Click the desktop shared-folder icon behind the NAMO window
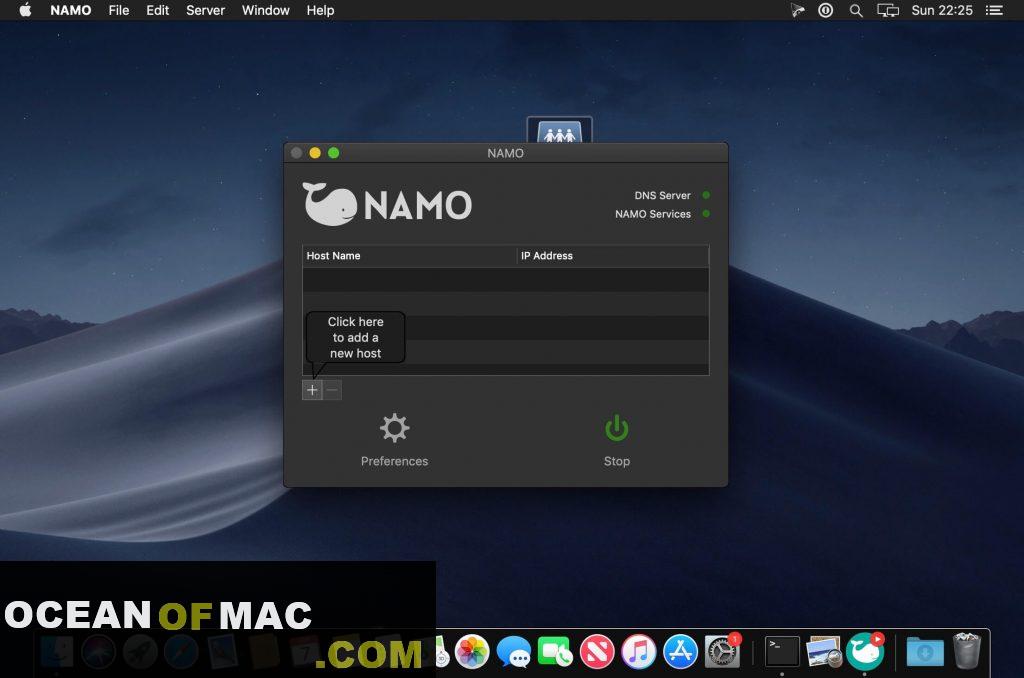This screenshot has height=678, width=1024. pos(560,130)
